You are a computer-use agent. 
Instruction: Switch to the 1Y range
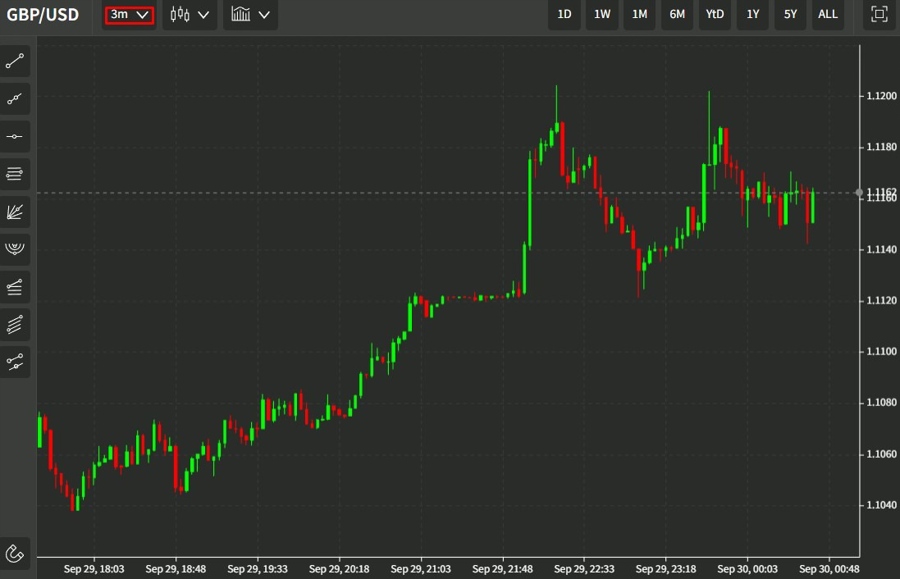click(x=752, y=14)
